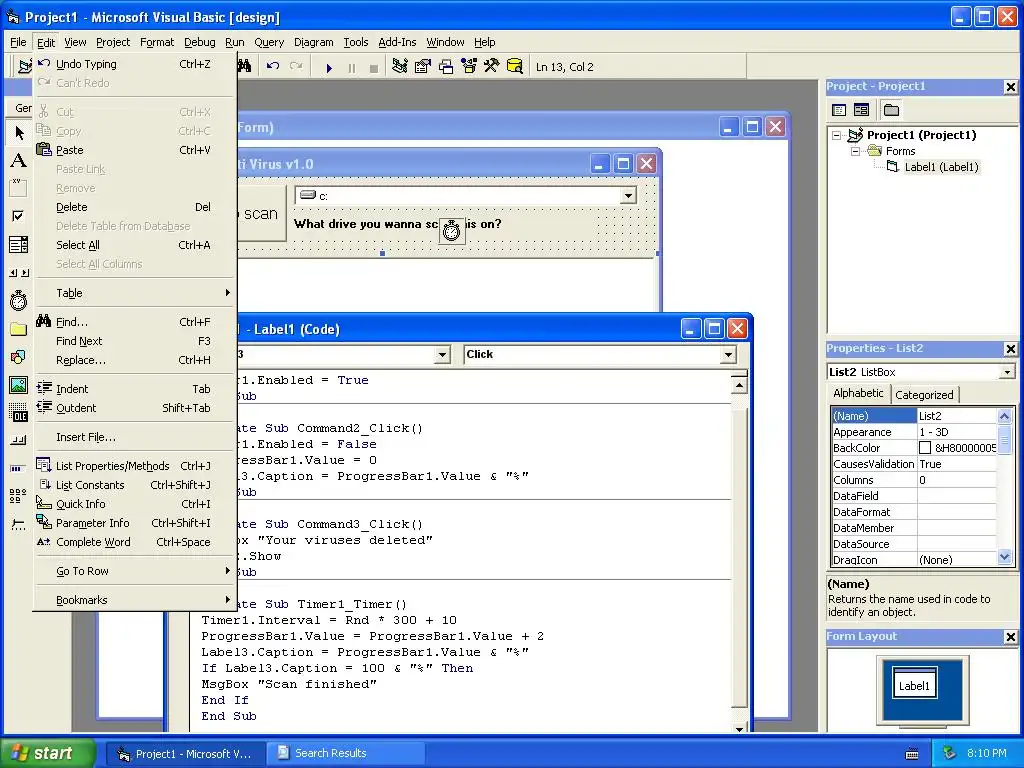
Task: Start the program with the Run arrow
Action: click(329, 67)
